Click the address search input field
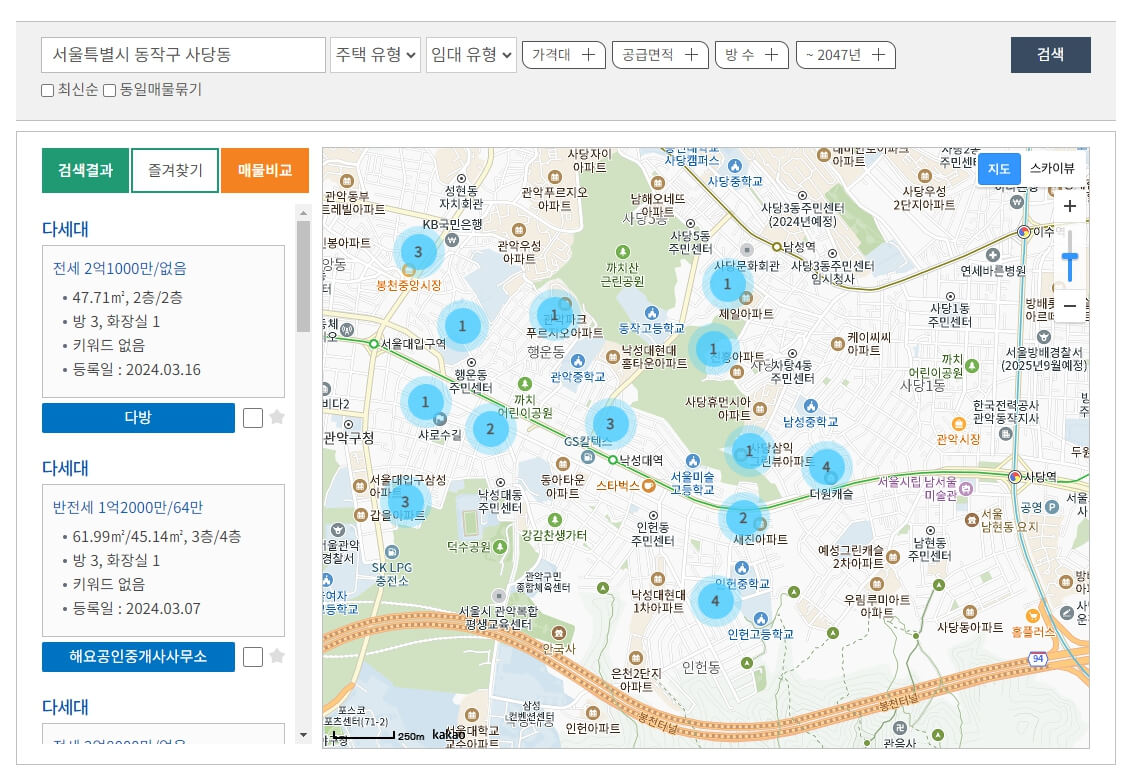The height and width of the screenshot is (783, 1125). pos(184,55)
